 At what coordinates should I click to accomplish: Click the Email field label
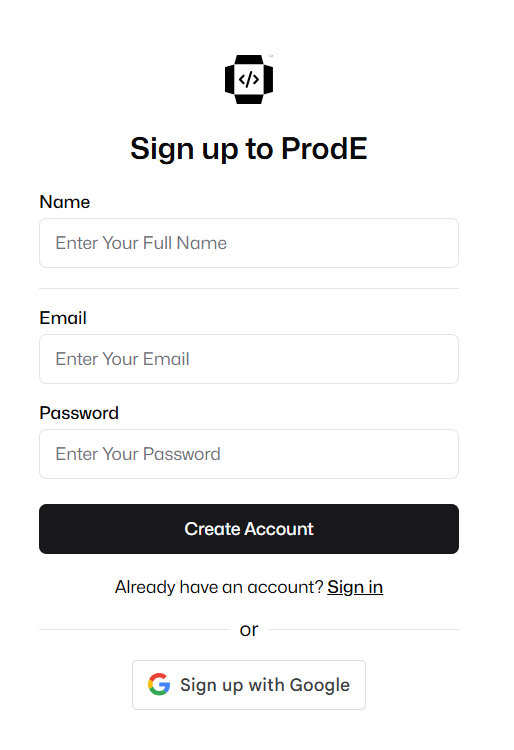point(63,318)
